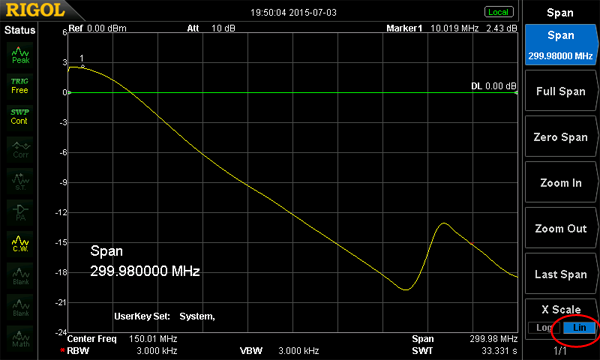Viewport: 600px width, 360px height.
Task: Select the first Blank trace icon
Action: (20, 275)
